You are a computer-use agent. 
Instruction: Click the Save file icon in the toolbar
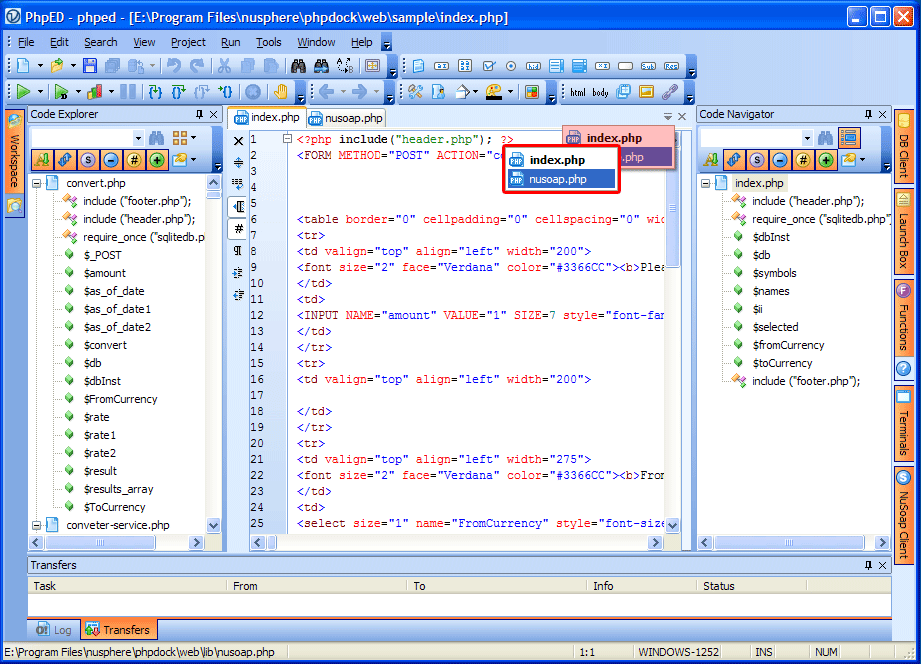point(89,66)
